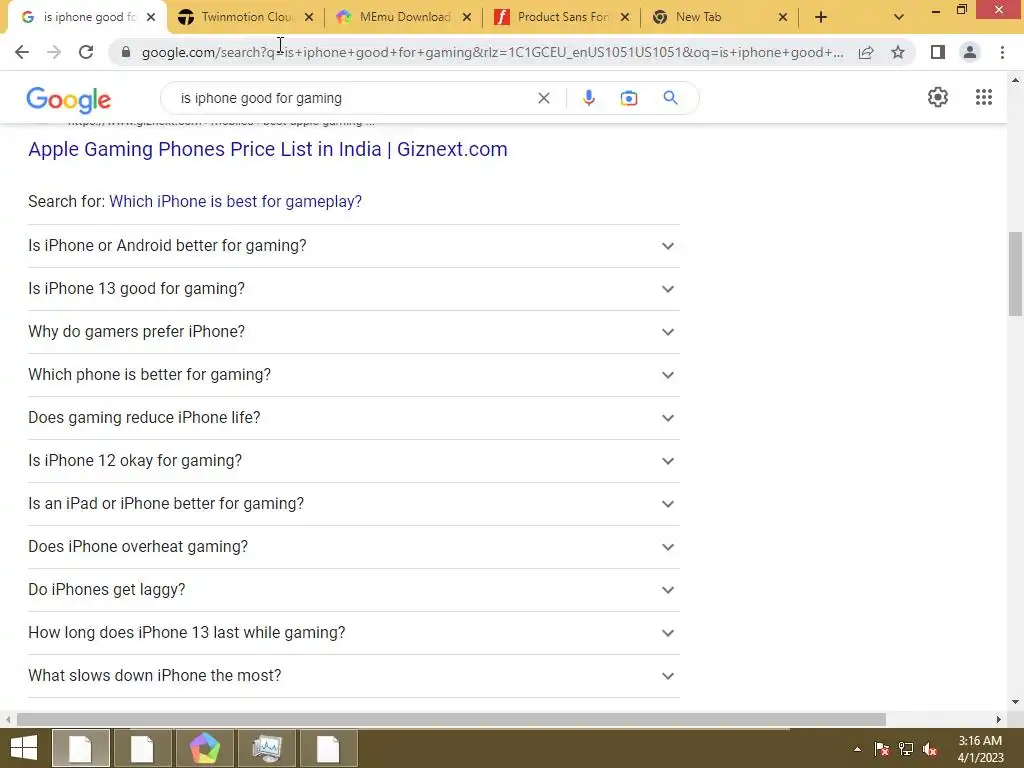Bookmark this page with the star icon
Screen dimensions: 1024x768
898,52
